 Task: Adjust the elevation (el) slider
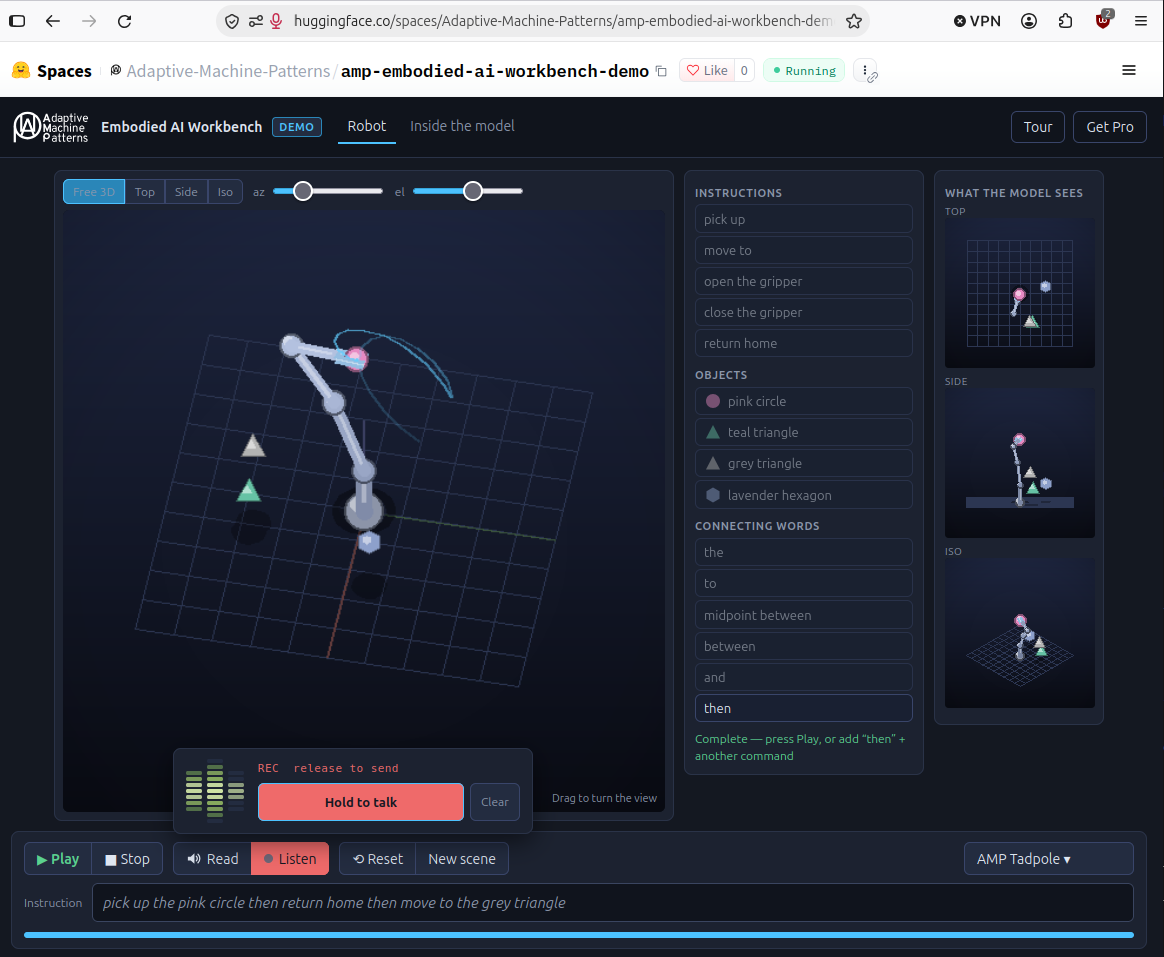[x=468, y=192]
